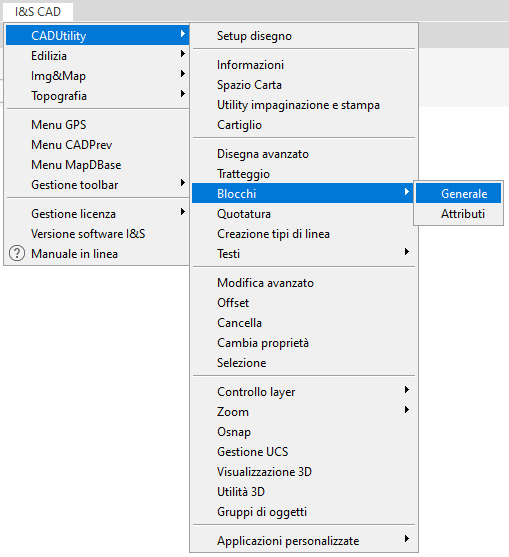Choose Quotatura
This screenshot has width=509, height=557.
coord(303,214)
